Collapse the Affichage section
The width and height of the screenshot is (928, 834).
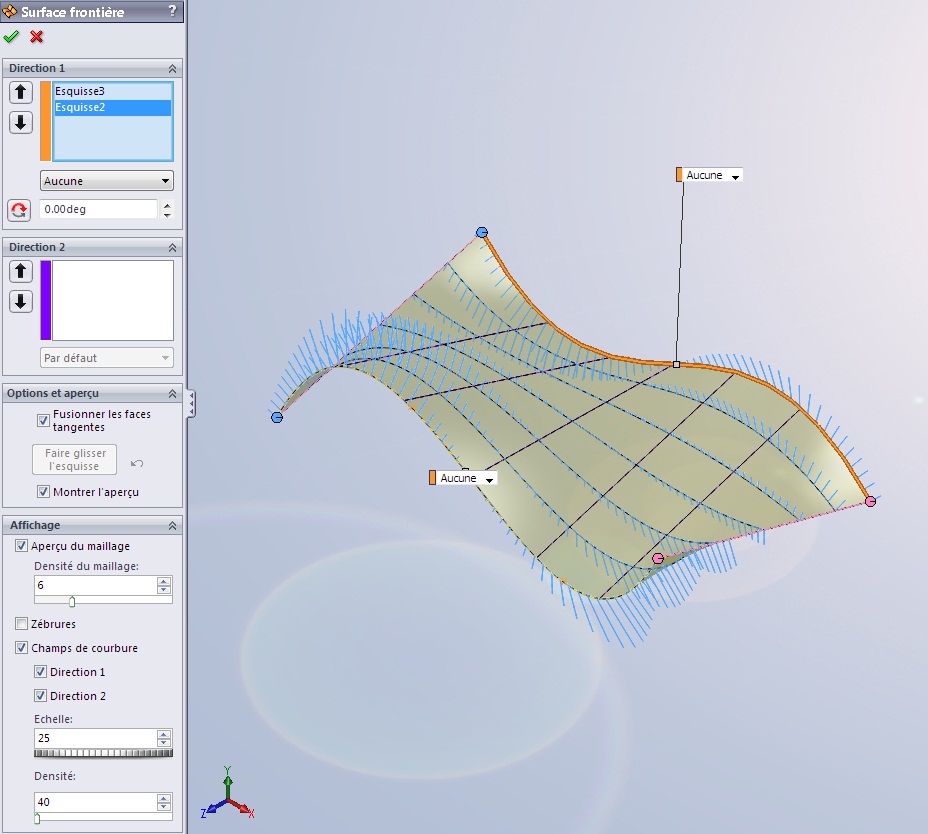[x=172, y=525]
